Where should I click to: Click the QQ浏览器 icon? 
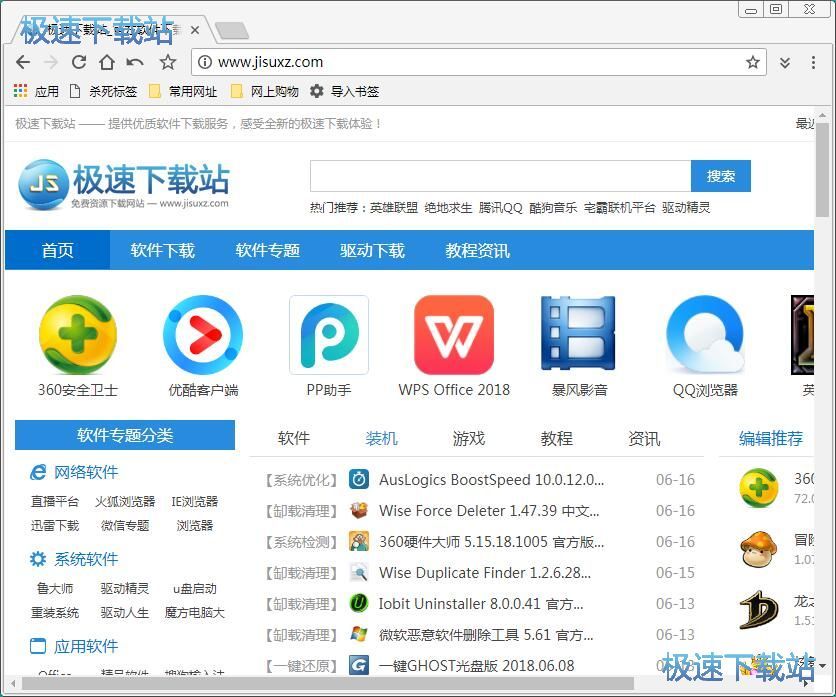[x=705, y=334]
